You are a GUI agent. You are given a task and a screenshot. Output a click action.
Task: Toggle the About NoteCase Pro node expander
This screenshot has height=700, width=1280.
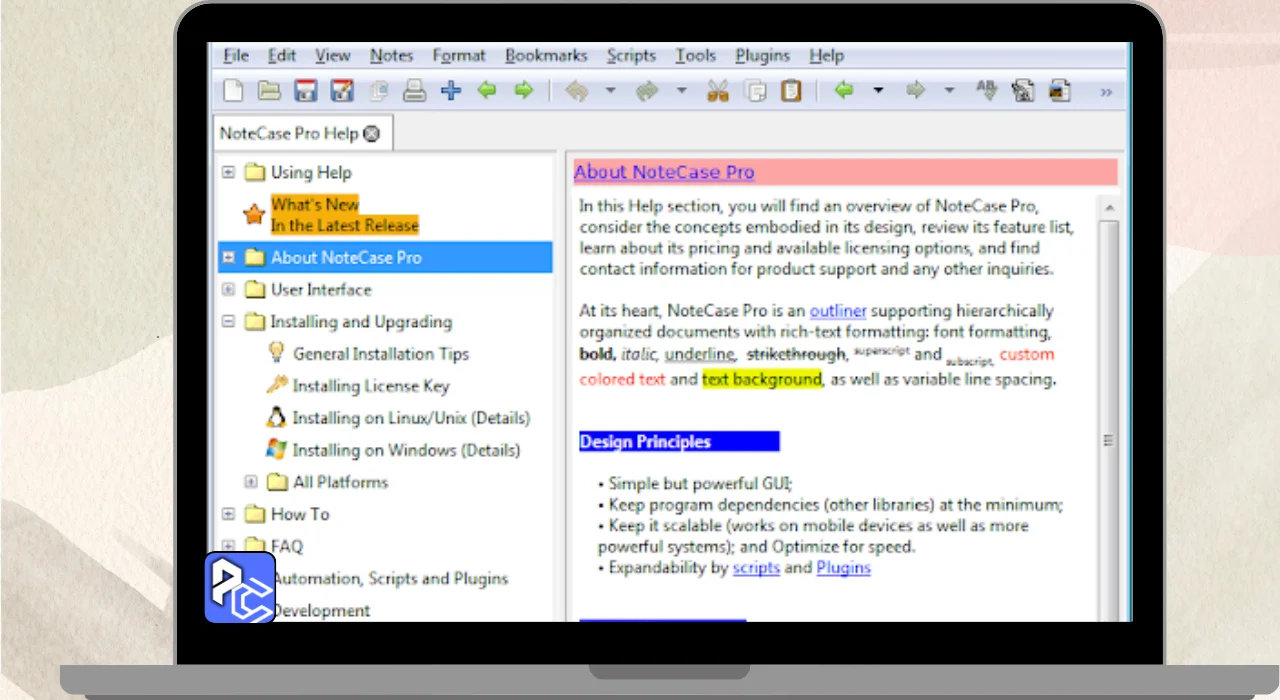pos(228,257)
